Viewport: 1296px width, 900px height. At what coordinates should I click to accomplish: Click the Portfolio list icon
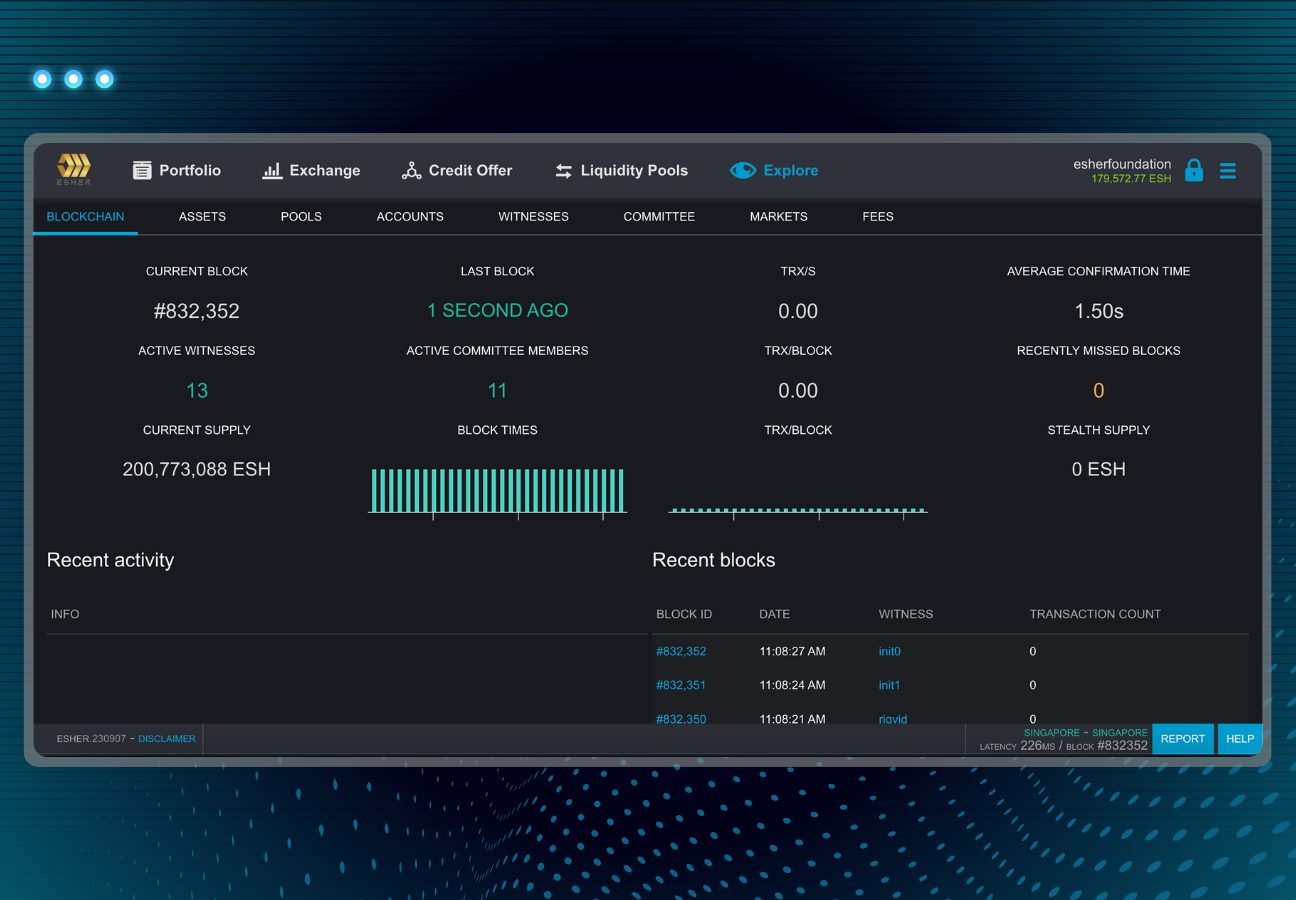coord(142,170)
